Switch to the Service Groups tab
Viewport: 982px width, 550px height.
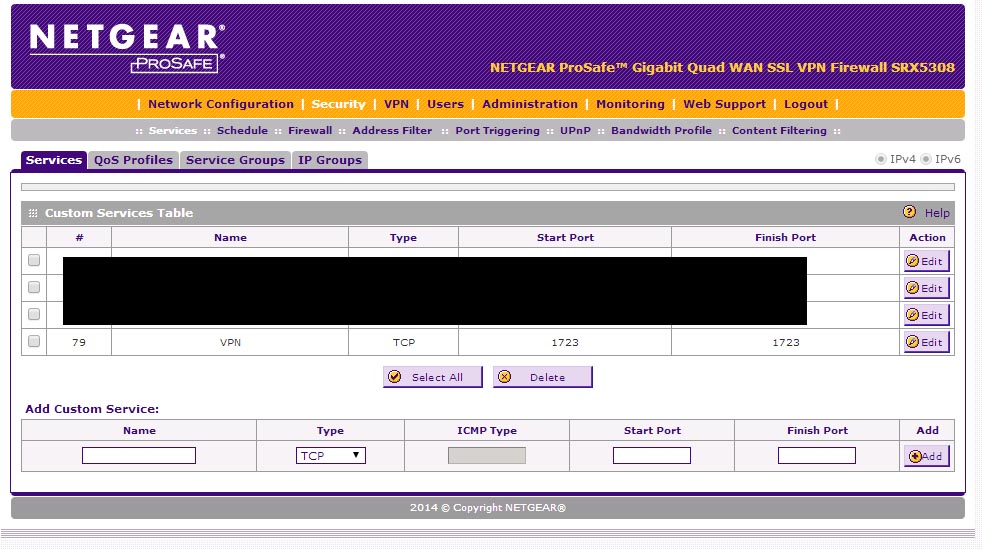235,160
